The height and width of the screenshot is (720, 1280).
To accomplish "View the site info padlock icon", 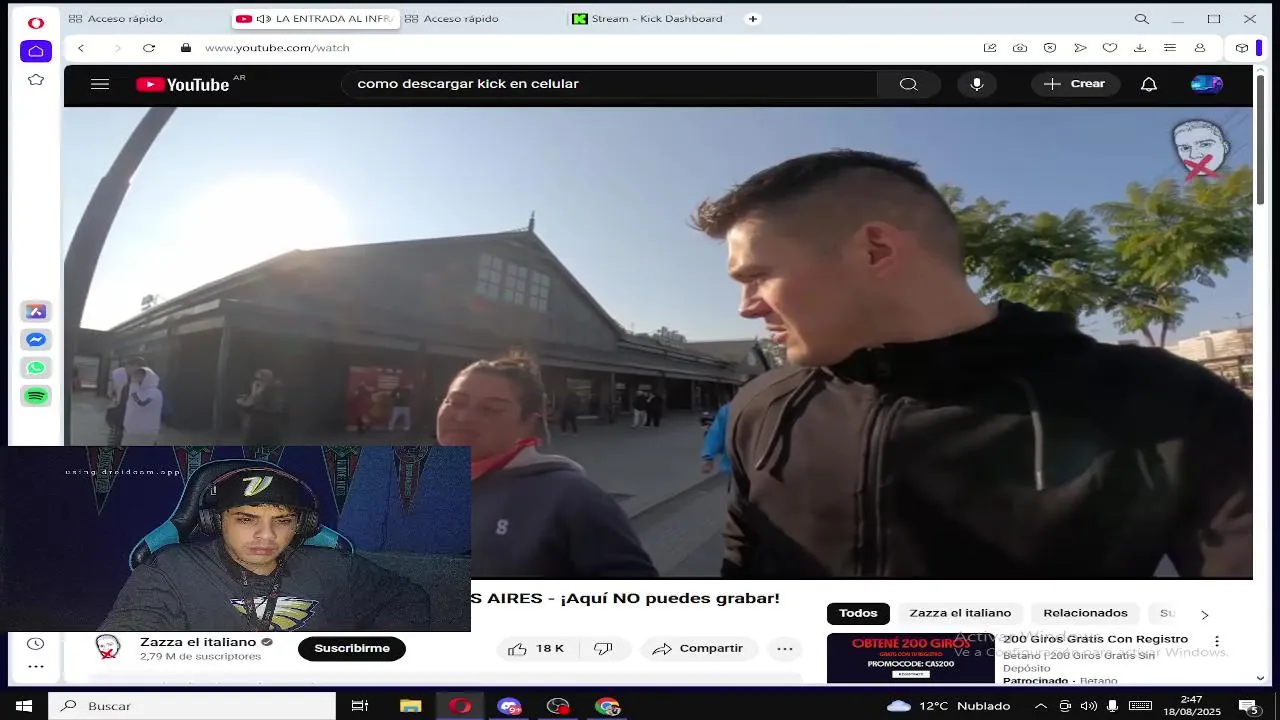I will point(185,48).
